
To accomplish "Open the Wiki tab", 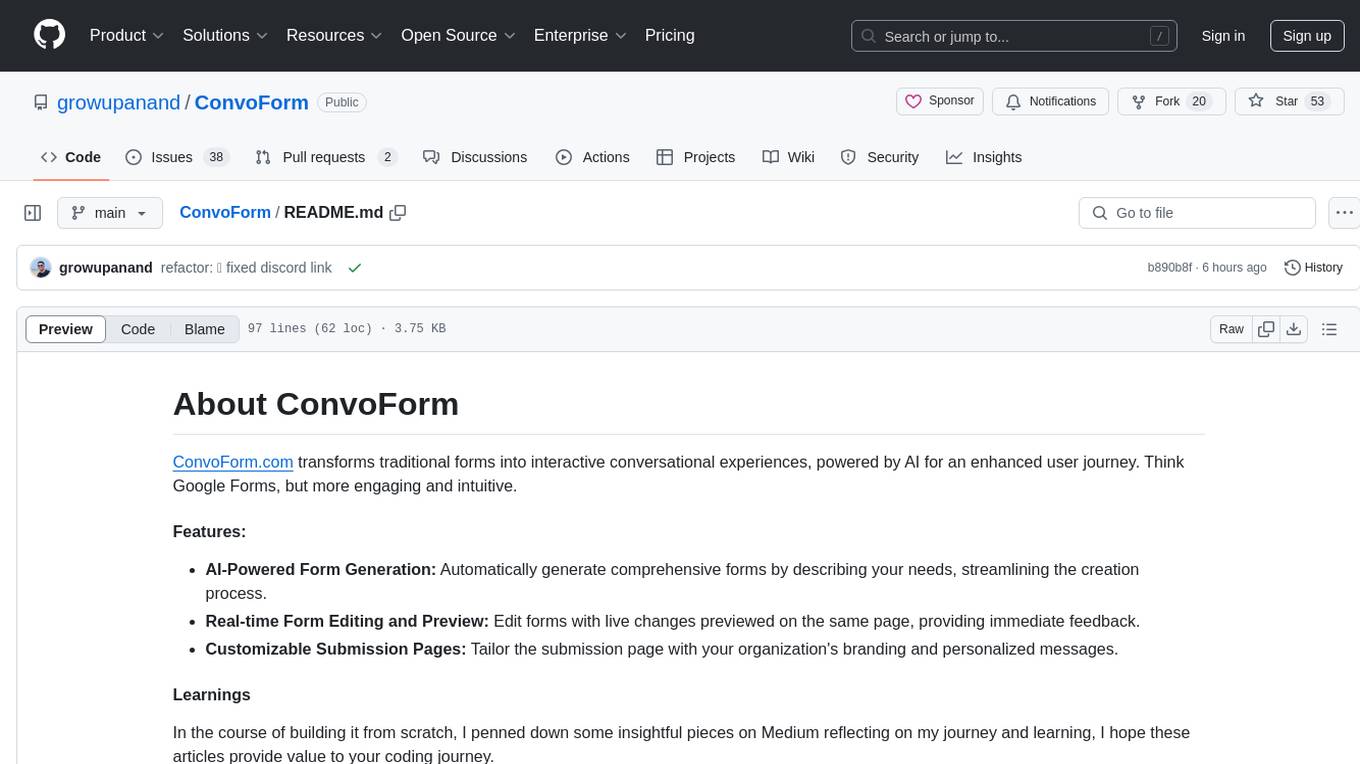I will (788, 157).
